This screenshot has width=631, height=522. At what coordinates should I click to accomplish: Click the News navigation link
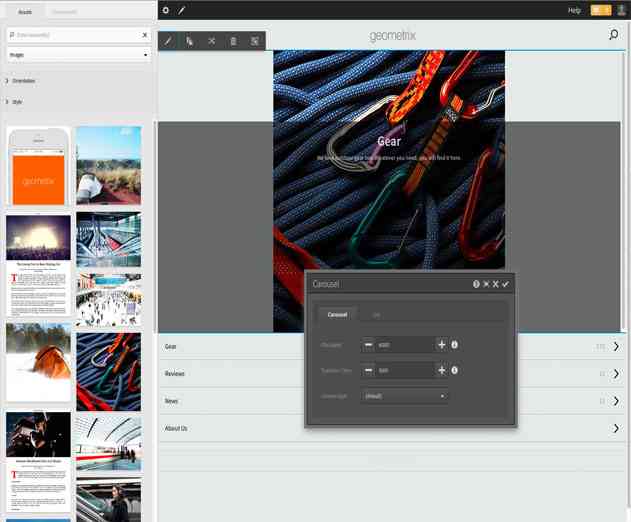[171, 401]
